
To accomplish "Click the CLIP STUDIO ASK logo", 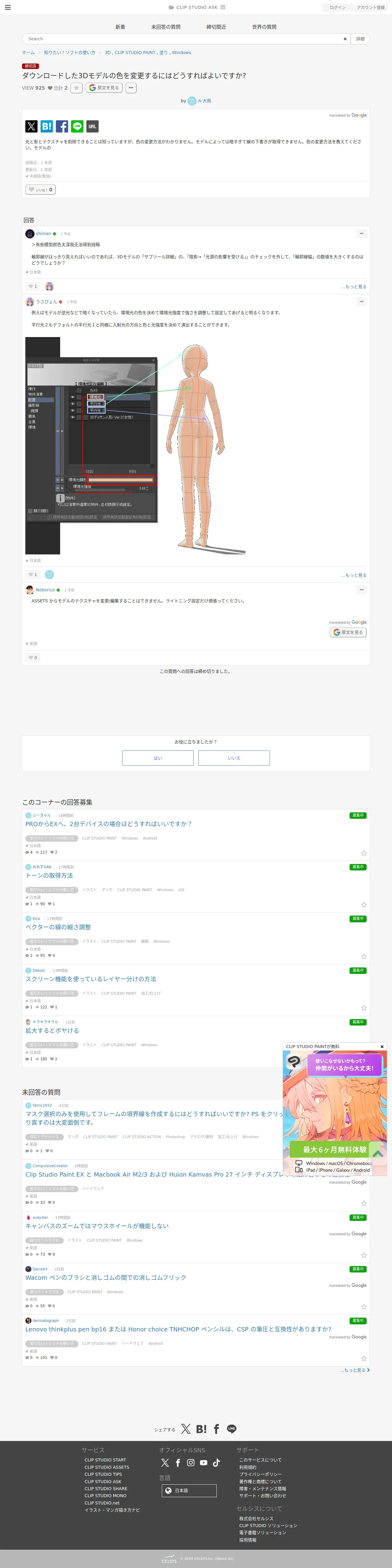I will (197, 7).
